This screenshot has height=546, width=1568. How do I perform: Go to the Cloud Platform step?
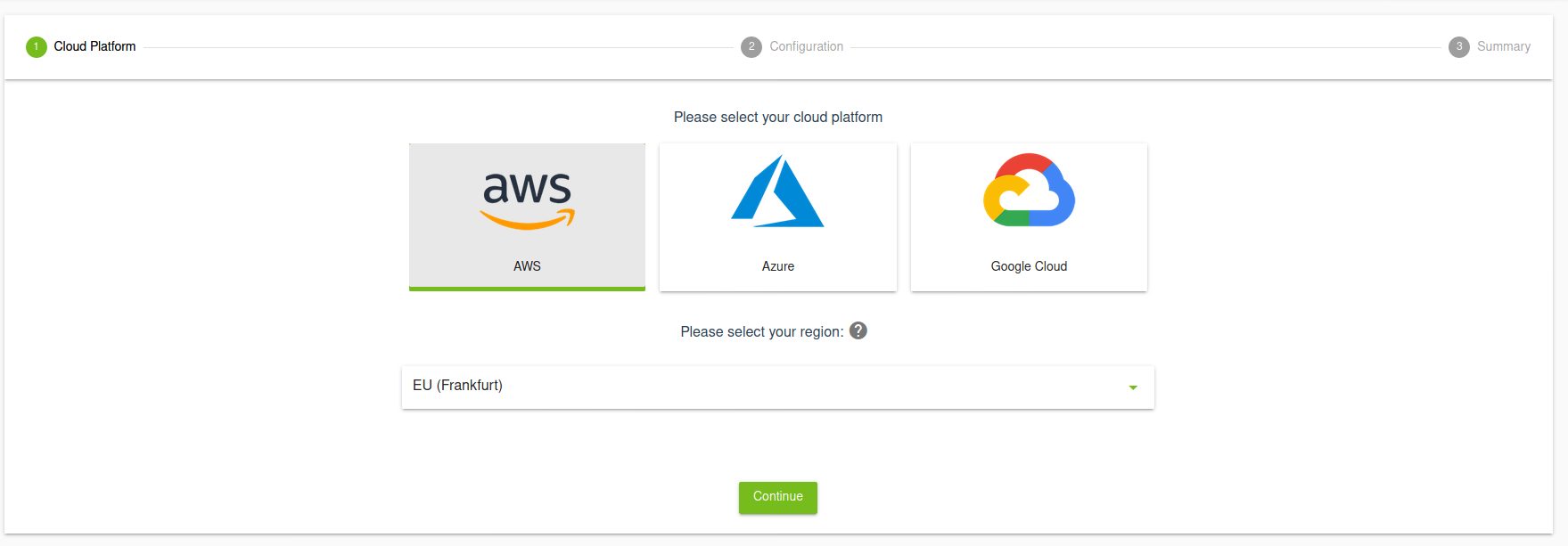click(81, 46)
